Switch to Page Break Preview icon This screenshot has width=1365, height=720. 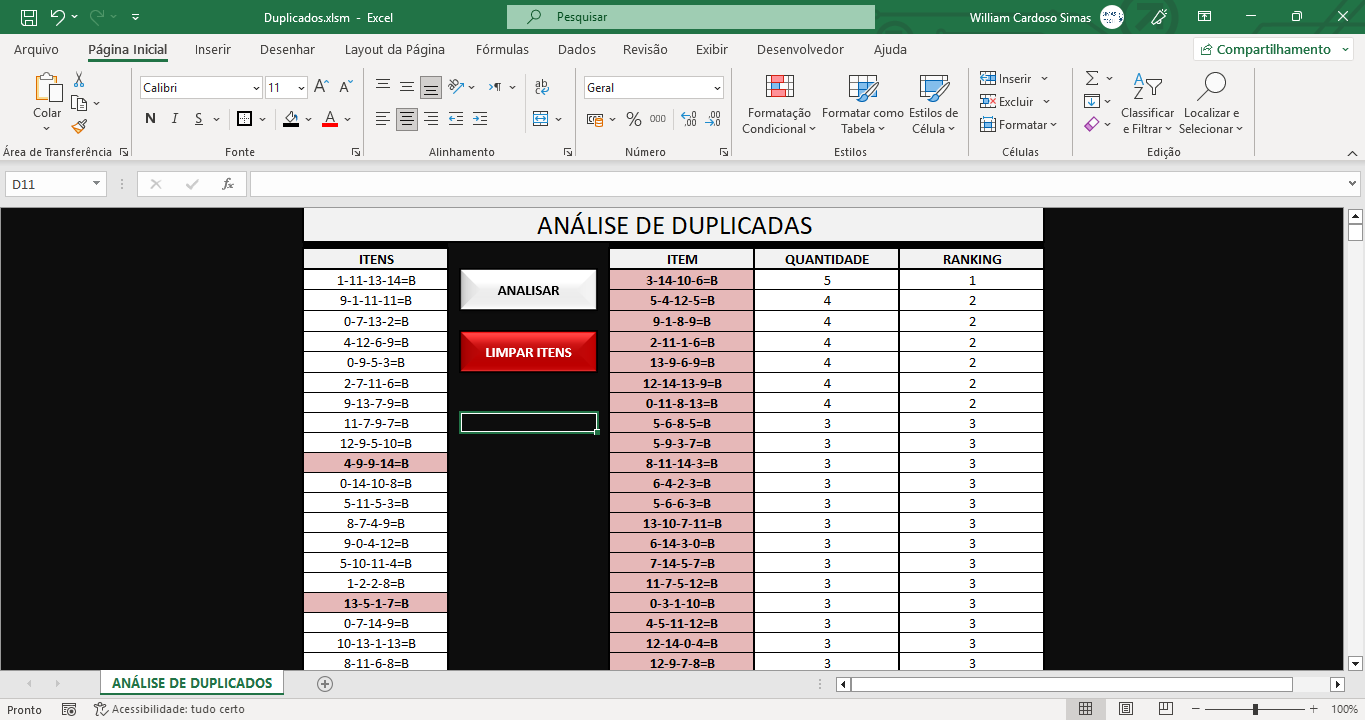tap(1166, 709)
